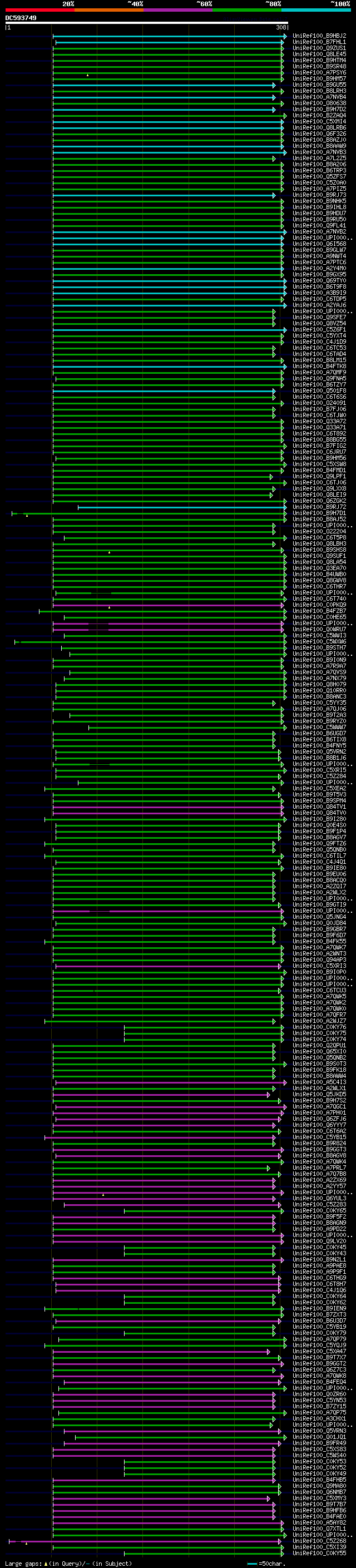Open the hit UniRef100_Q3EA70
This screenshot has height=1568, width=356.
(319, 568)
